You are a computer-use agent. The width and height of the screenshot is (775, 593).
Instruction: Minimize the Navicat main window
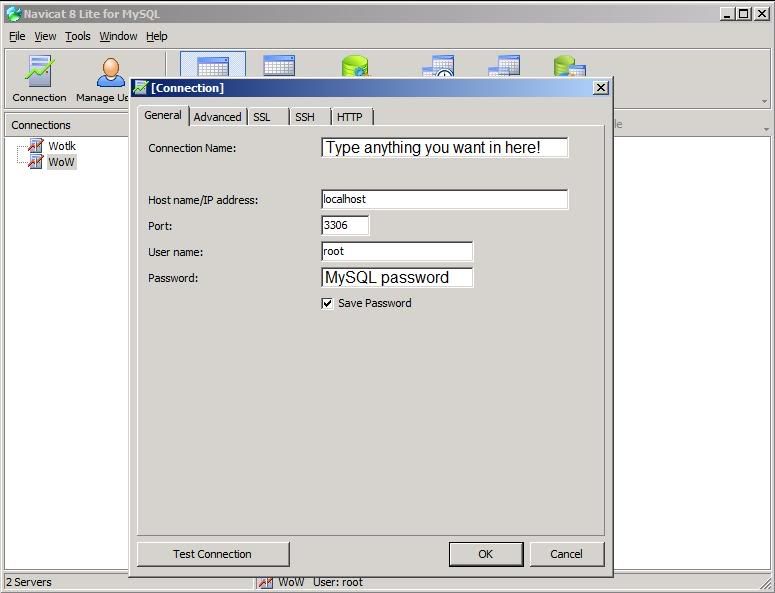point(727,14)
